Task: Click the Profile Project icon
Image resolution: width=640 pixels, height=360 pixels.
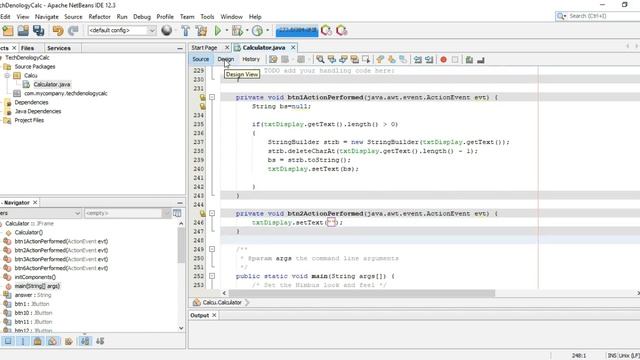Action: pos(257,31)
